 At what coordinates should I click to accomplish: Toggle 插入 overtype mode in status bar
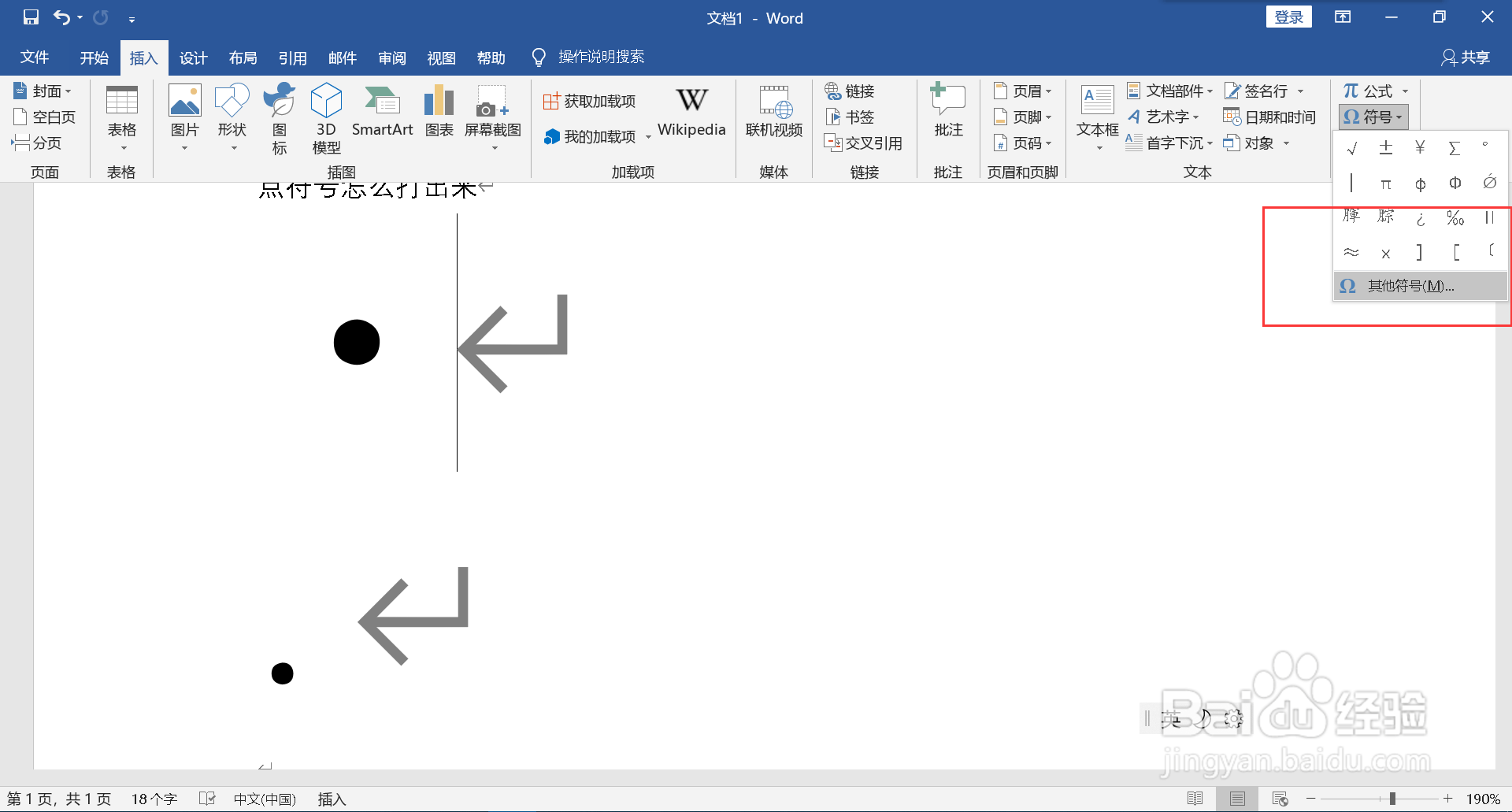click(x=332, y=798)
